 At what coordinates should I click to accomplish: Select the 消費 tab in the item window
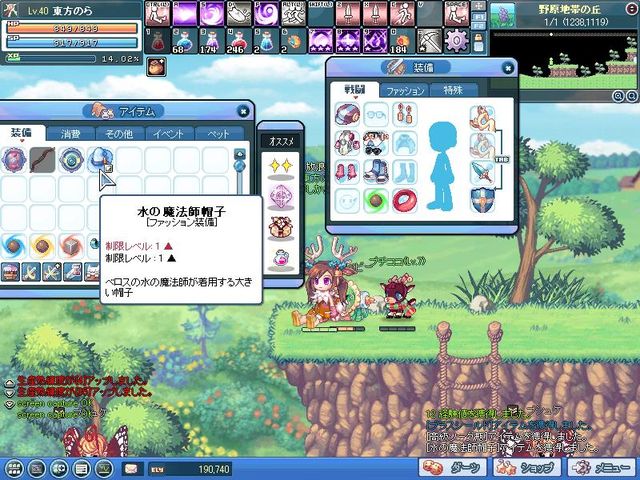71,134
